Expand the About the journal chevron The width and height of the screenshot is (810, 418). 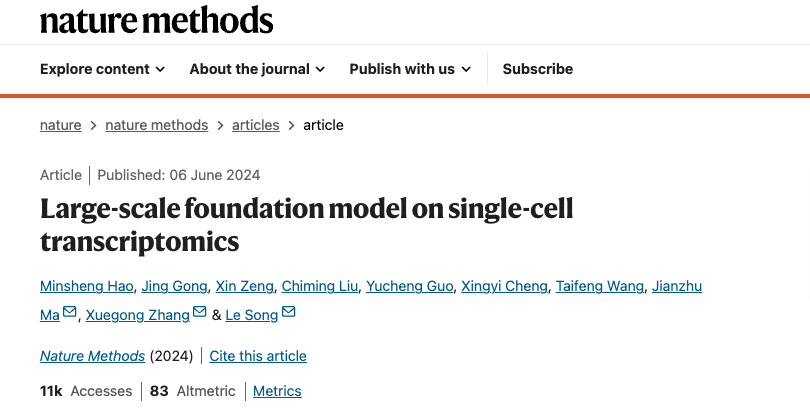click(320, 70)
